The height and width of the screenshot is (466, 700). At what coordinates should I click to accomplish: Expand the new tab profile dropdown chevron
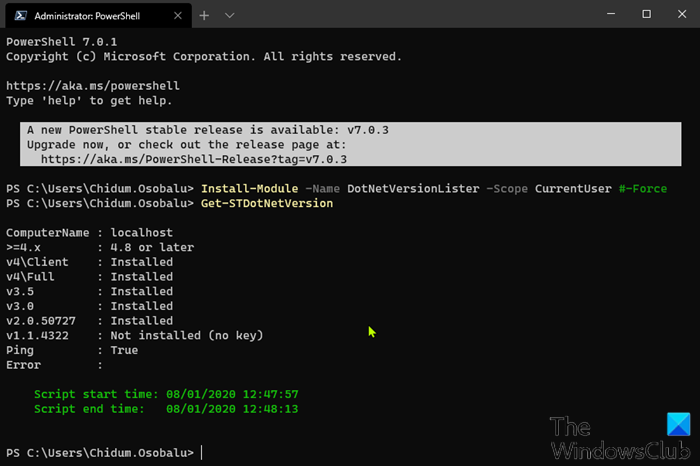(230, 16)
